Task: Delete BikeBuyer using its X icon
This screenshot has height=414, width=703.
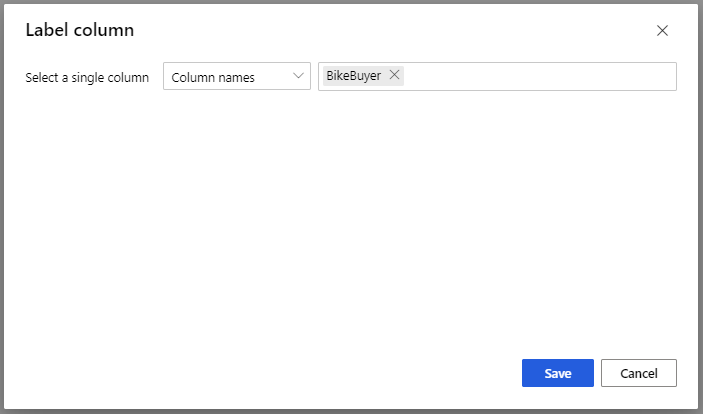Action: coord(394,76)
